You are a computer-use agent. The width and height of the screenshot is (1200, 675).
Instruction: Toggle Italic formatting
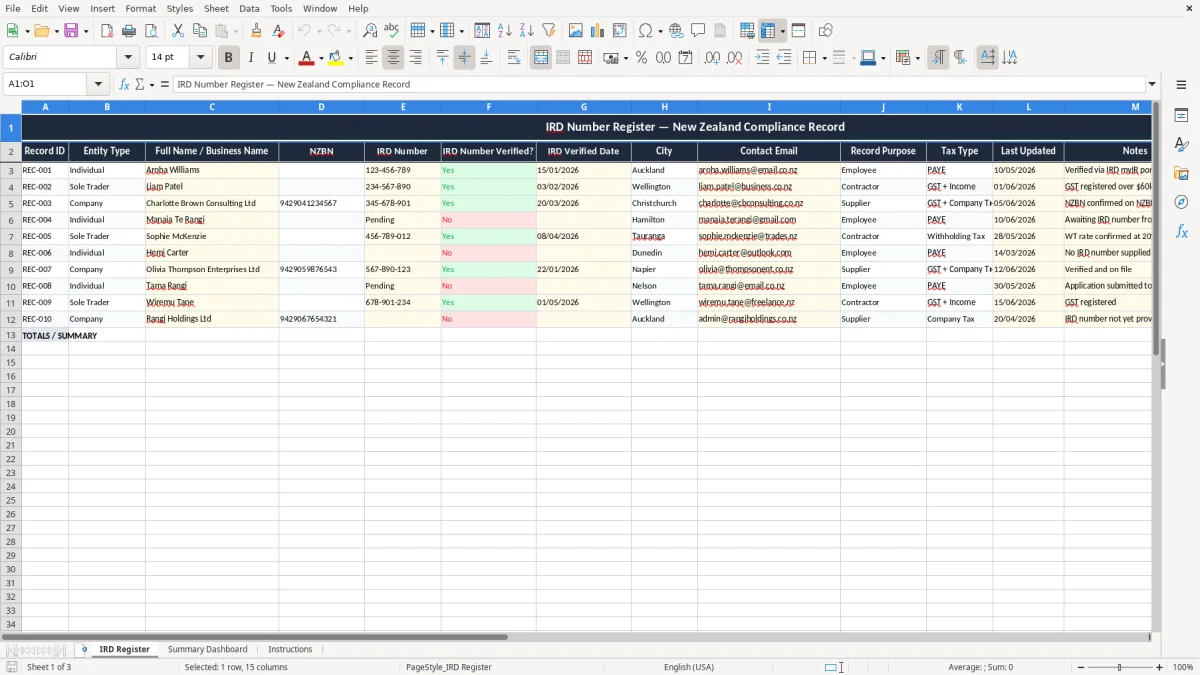[x=251, y=58]
